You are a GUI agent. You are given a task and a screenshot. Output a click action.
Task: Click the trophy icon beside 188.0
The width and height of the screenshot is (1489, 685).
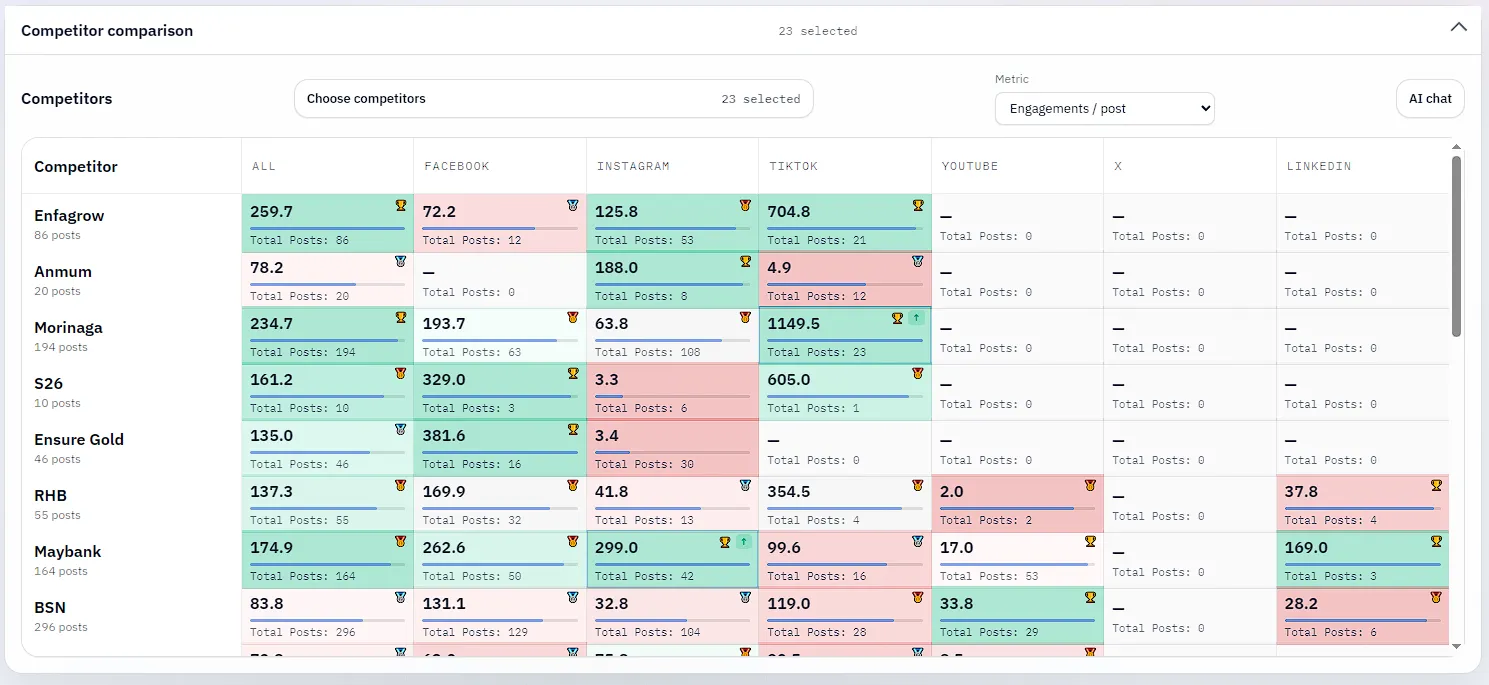click(745, 261)
